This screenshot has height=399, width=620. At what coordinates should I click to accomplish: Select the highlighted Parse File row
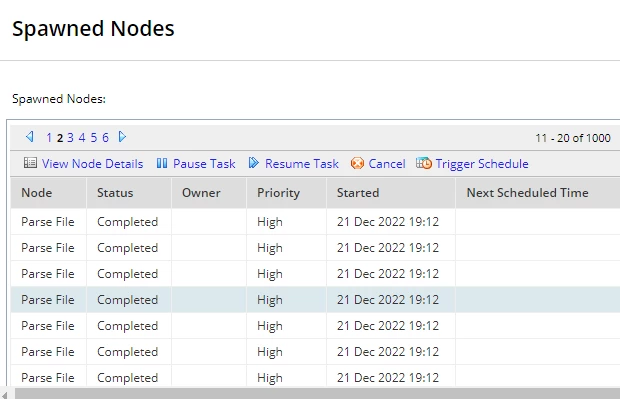pos(315,300)
